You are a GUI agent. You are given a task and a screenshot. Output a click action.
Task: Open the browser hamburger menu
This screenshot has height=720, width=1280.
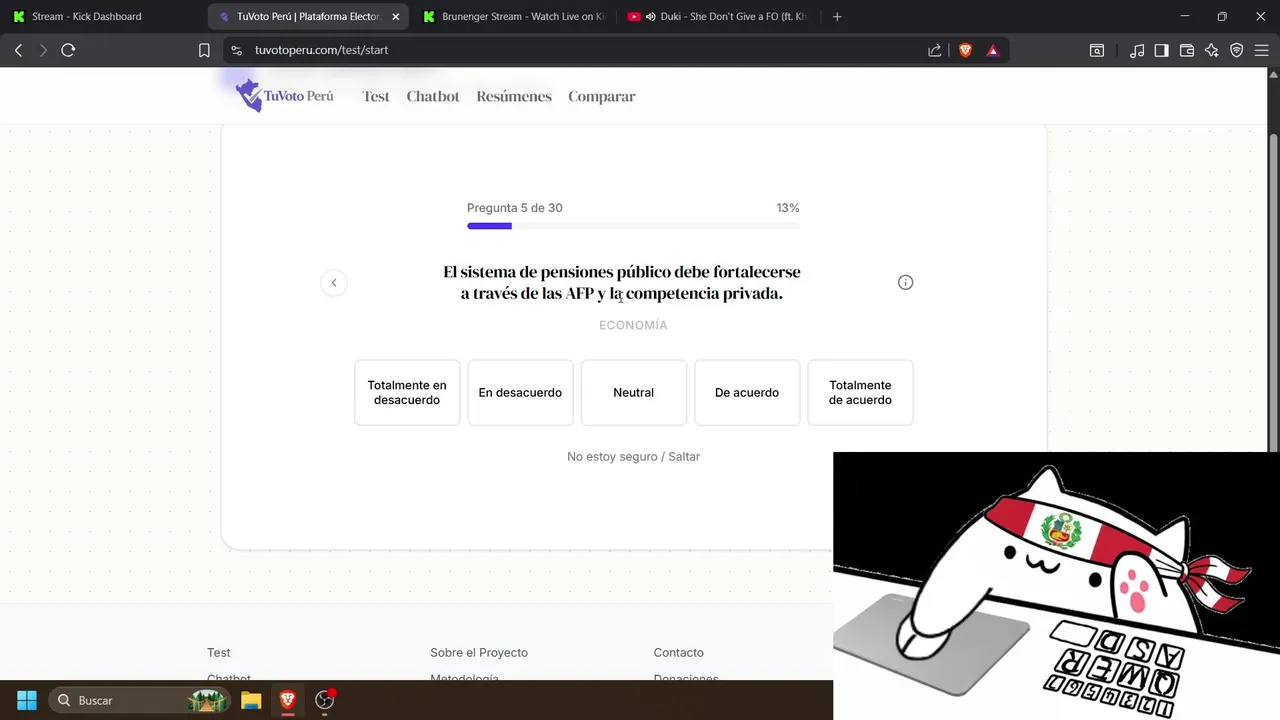click(x=1262, y=50)
